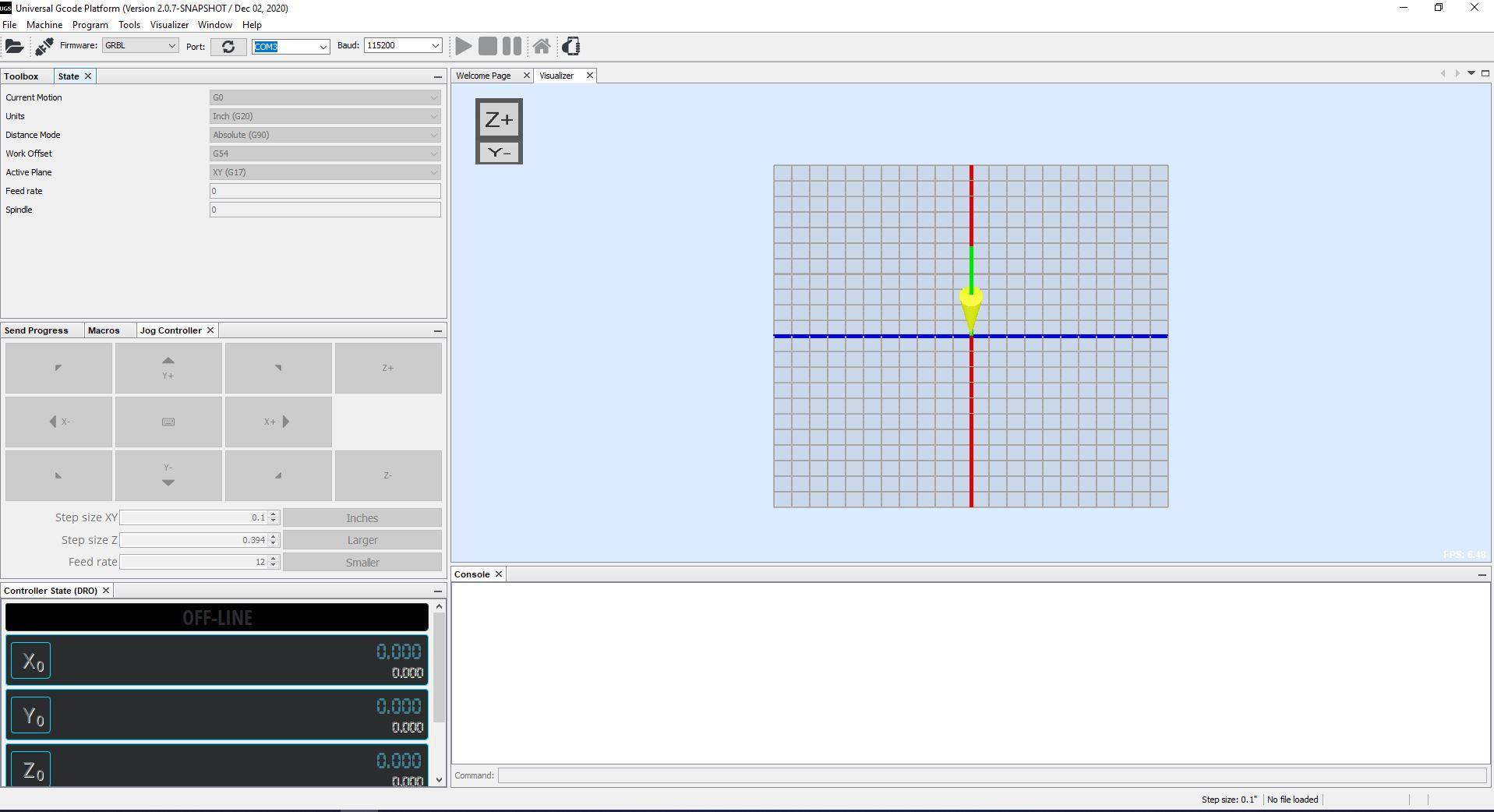The width and height of the screenshot is (1494, 812).
Task: Jog the Z- axis down
Action: [388, 475]
